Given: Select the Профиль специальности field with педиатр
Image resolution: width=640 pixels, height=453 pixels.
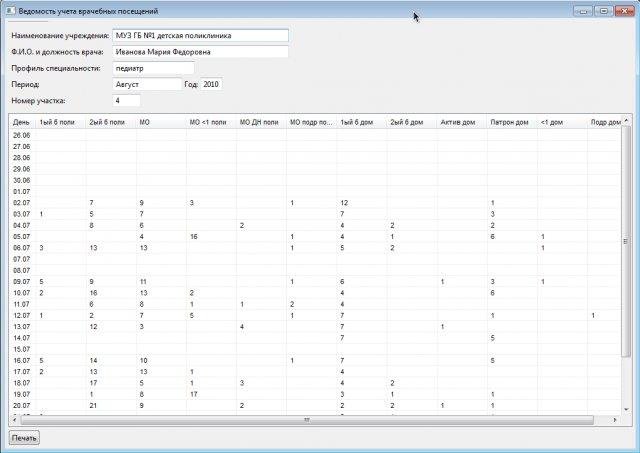Looking at the screenshot, I should 153,68.
